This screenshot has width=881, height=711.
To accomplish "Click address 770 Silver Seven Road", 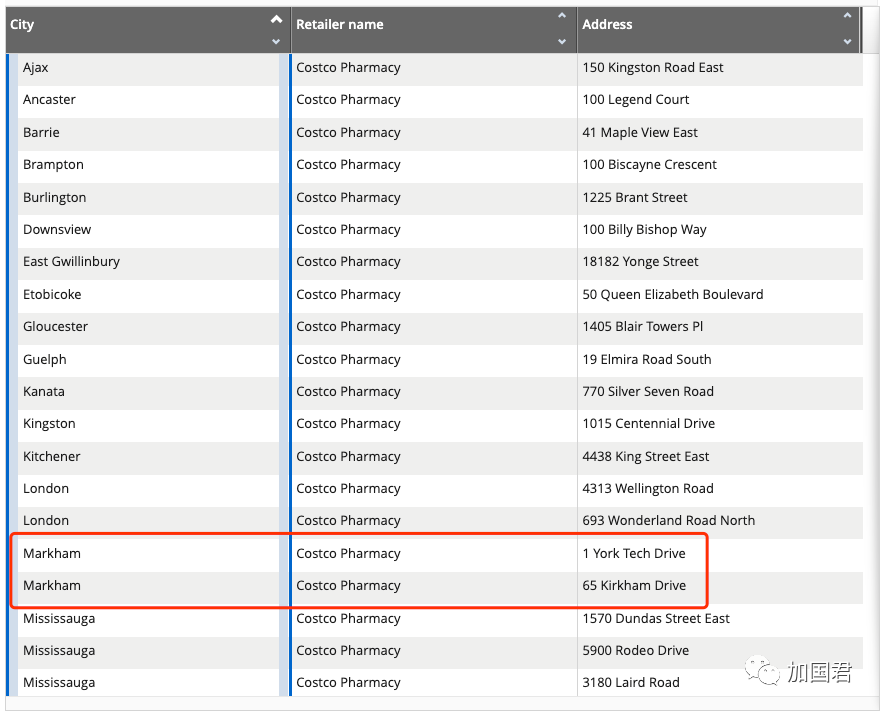I will (x=648, y=391).
